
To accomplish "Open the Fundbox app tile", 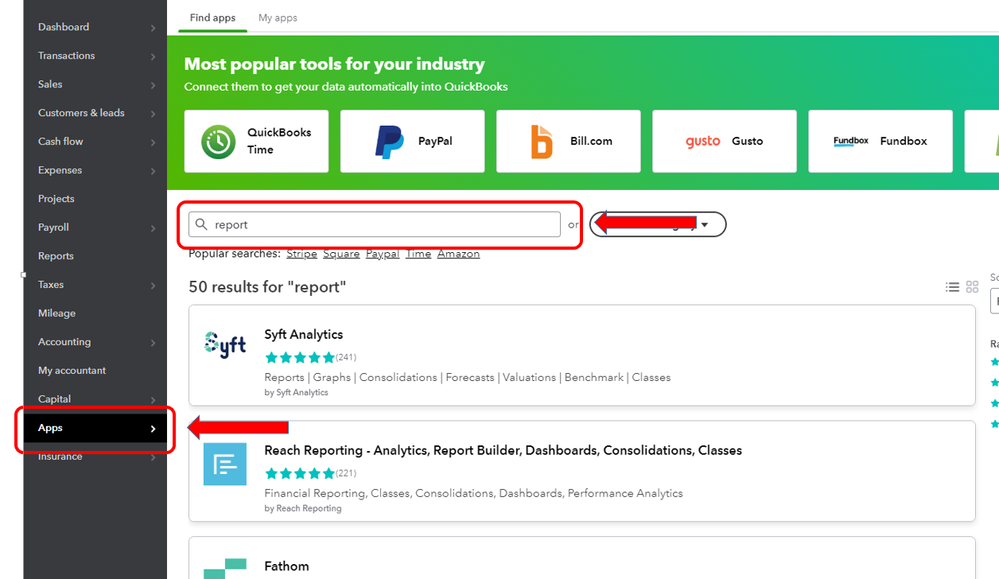I will [880, 141].
